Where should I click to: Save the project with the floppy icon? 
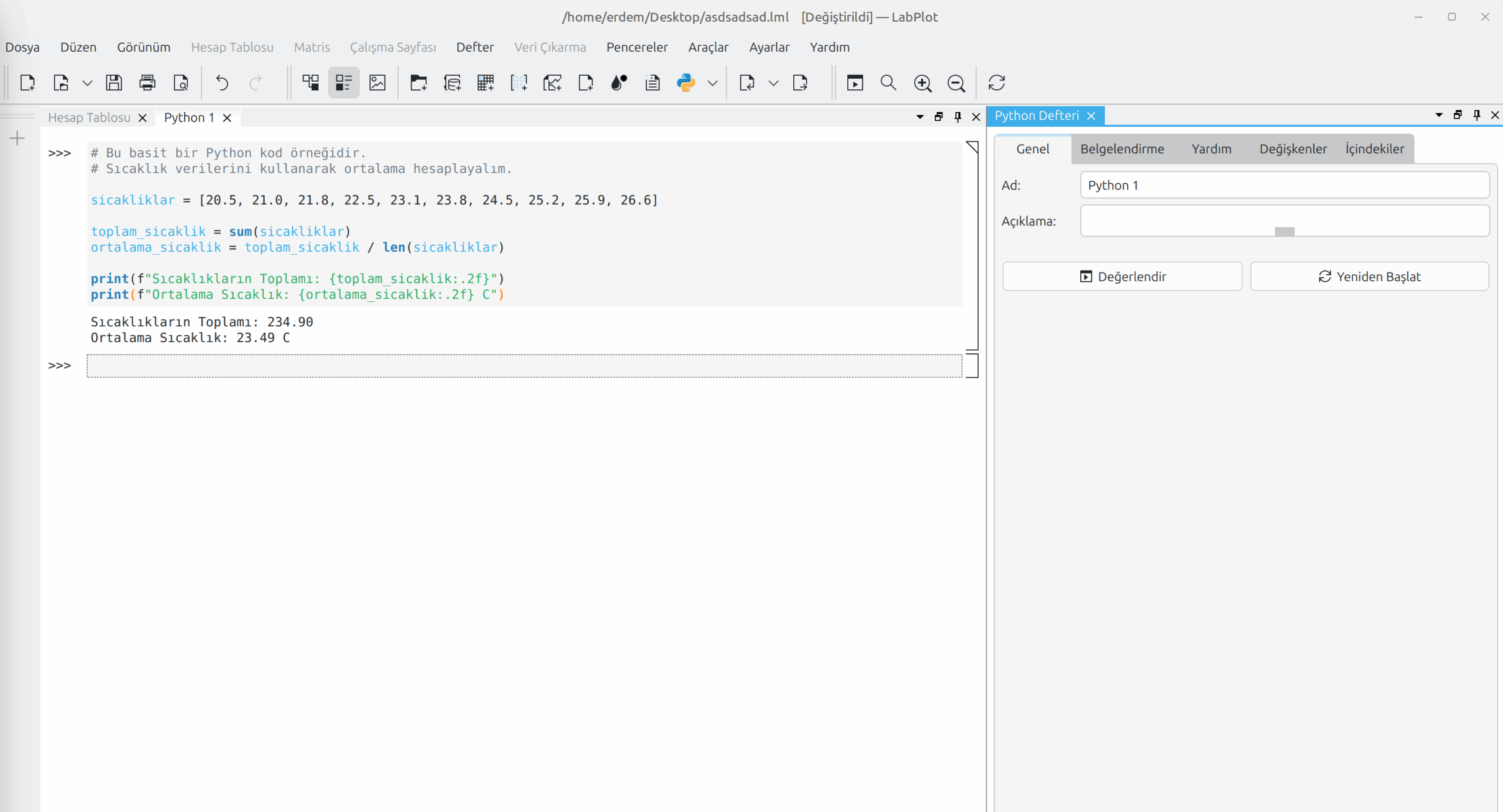tap(114, 83)
